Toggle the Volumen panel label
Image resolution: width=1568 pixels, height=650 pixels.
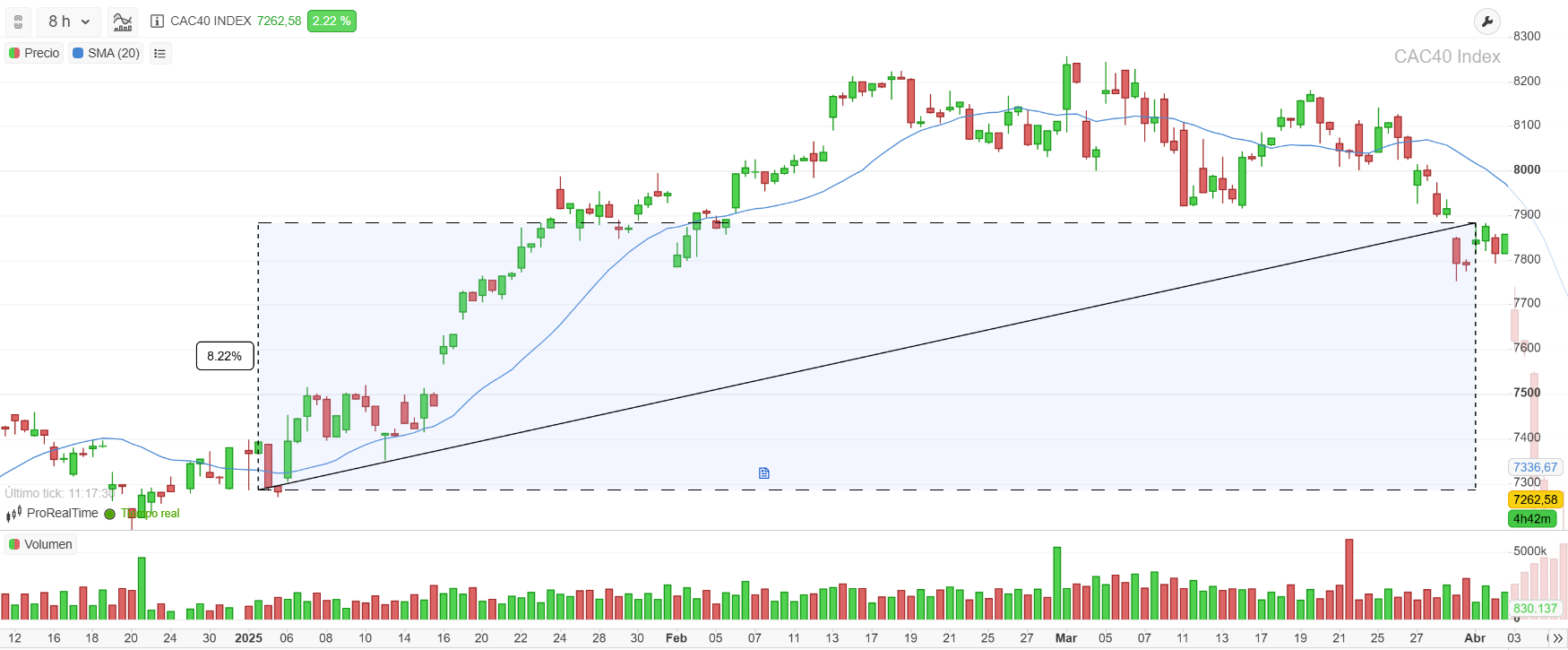click(40, 544)
